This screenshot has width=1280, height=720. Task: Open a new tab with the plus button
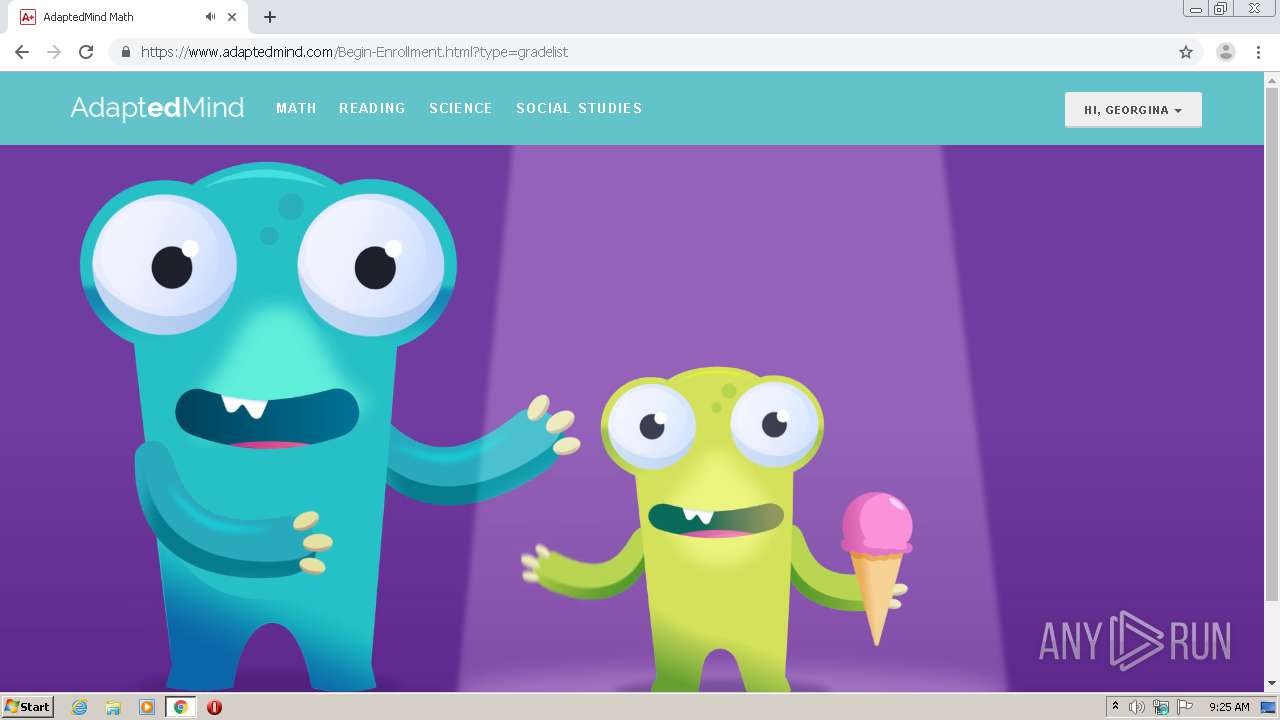[x=270, y=17]
